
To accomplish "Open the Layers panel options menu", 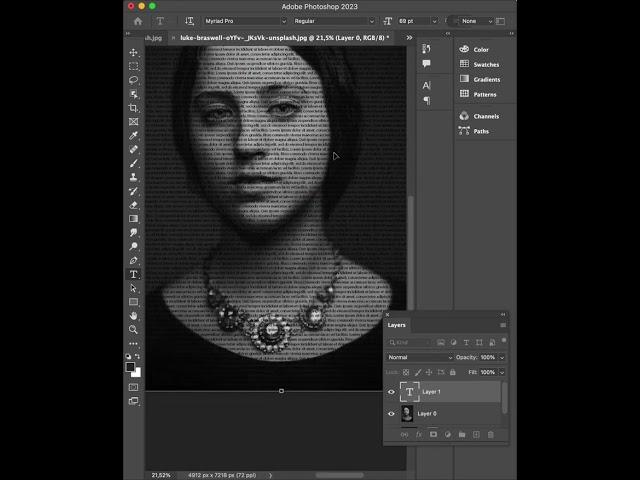I will [503, 325].
